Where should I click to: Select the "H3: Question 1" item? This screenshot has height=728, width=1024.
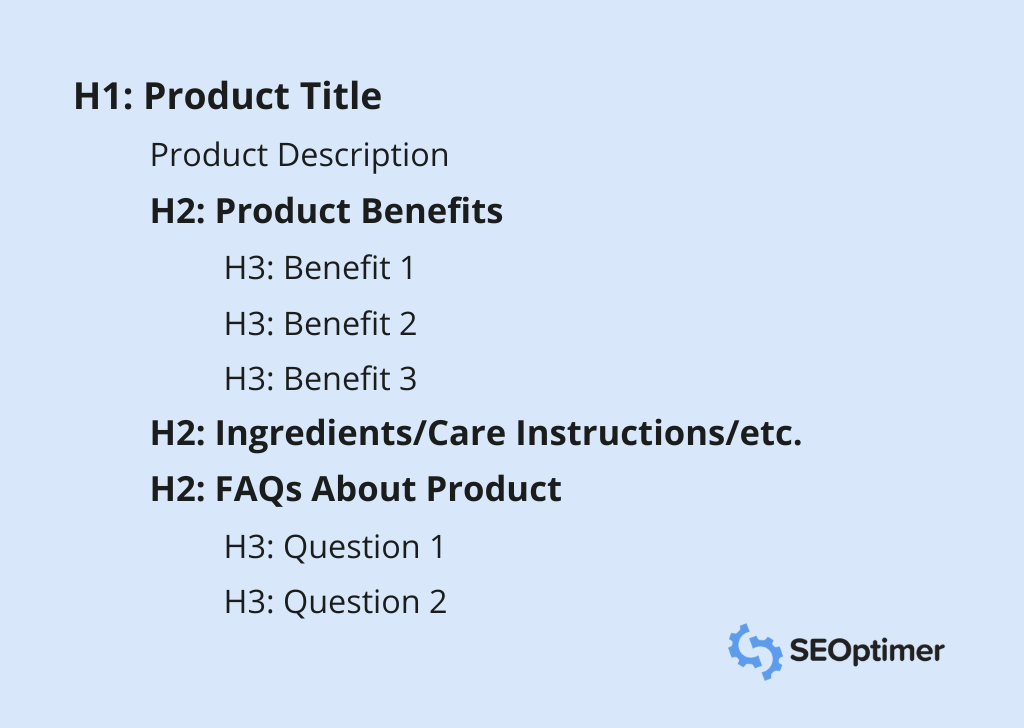334,547
